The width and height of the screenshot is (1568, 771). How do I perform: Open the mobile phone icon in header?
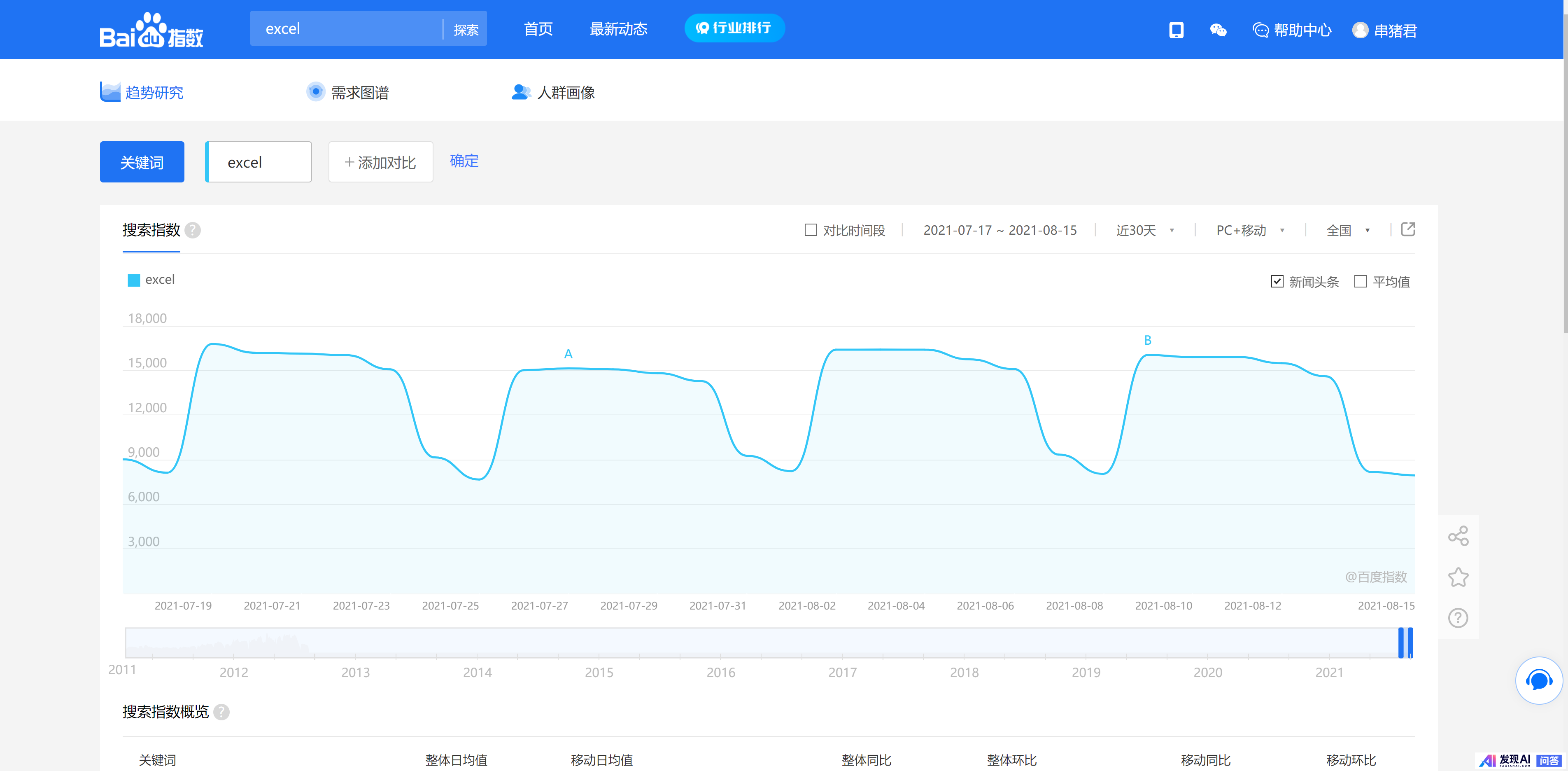click(1176, 30)
